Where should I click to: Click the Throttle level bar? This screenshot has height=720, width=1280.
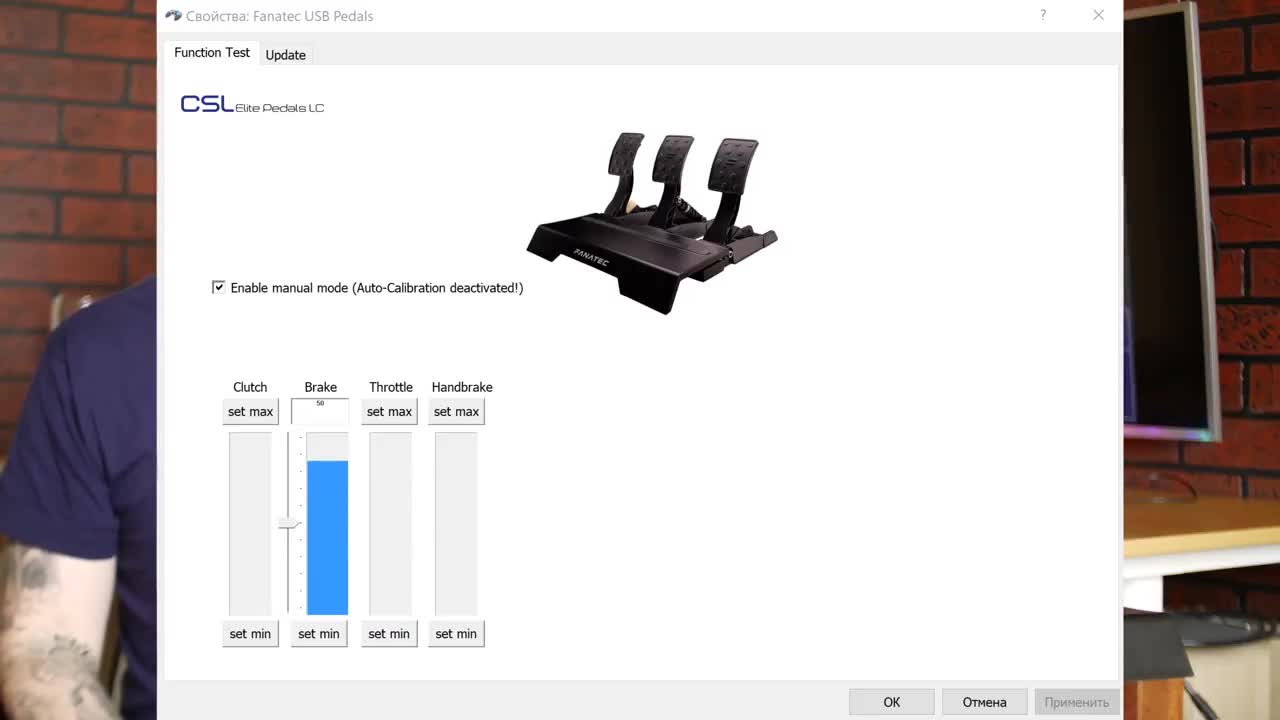[390, 524]
